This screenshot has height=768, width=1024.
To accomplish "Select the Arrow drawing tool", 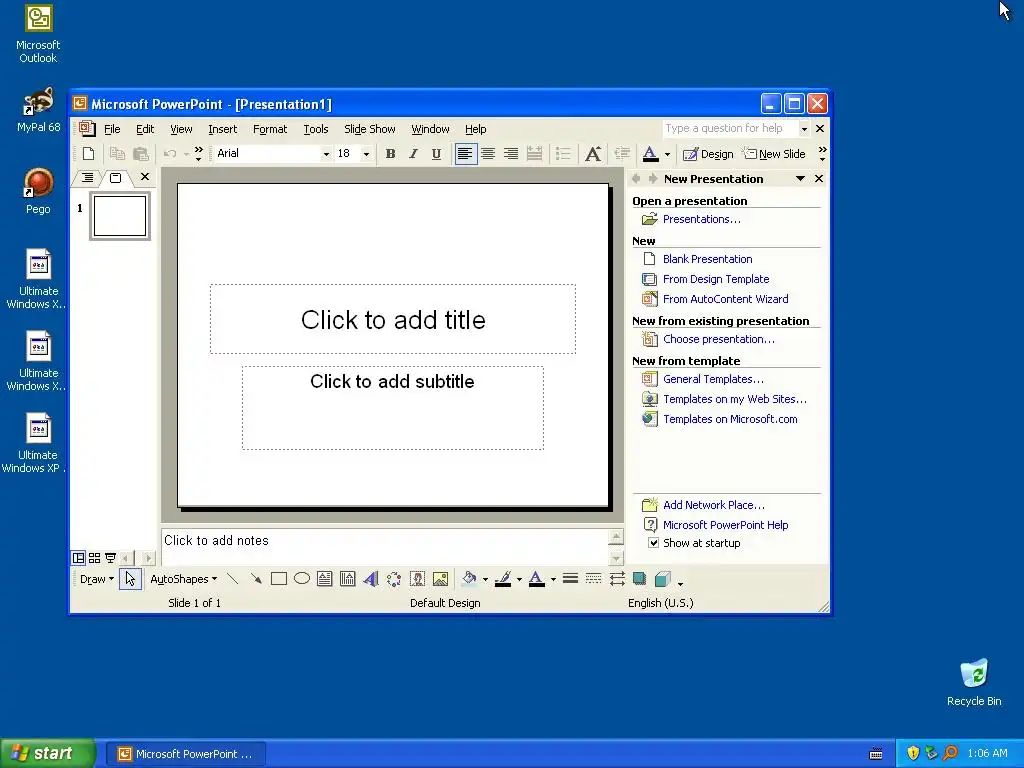I will pos(255,579).
